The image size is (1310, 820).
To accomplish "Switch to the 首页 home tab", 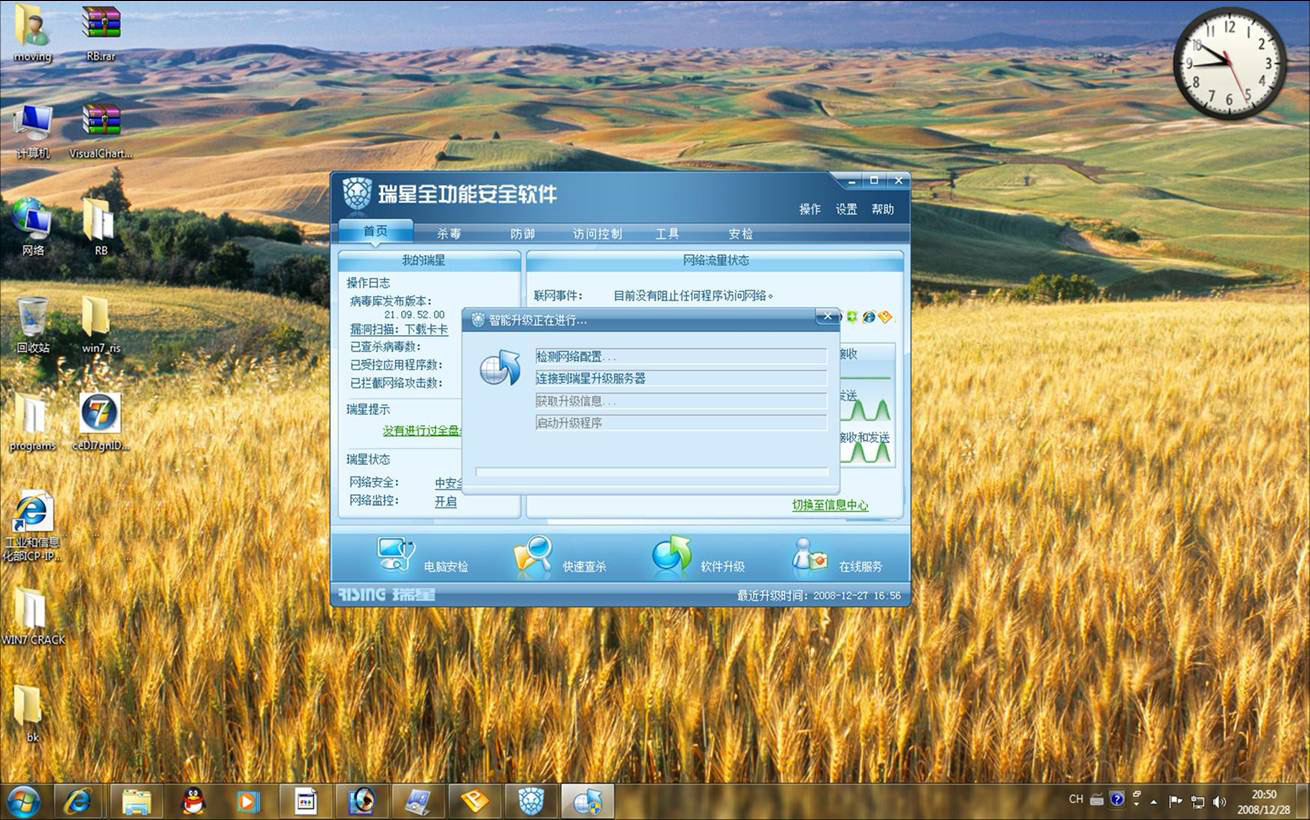I will [x=376, y=231].
